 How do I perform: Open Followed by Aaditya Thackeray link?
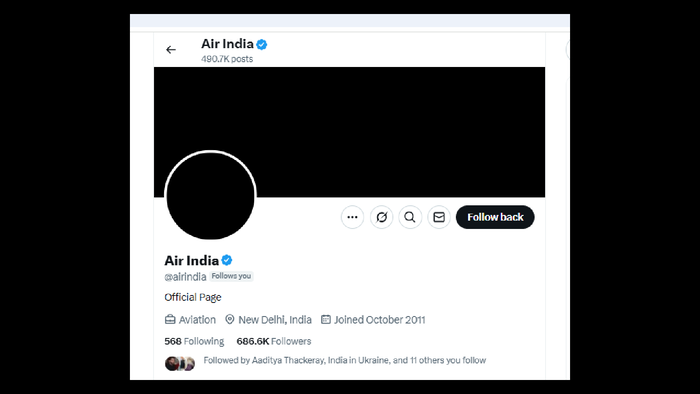click(345, 360)
